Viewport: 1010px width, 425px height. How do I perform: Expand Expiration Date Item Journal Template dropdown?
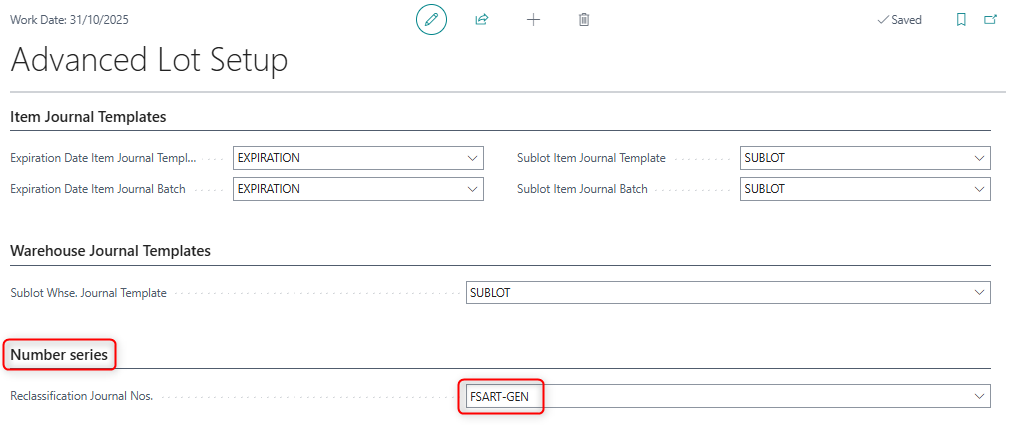[x=472, y=158]
